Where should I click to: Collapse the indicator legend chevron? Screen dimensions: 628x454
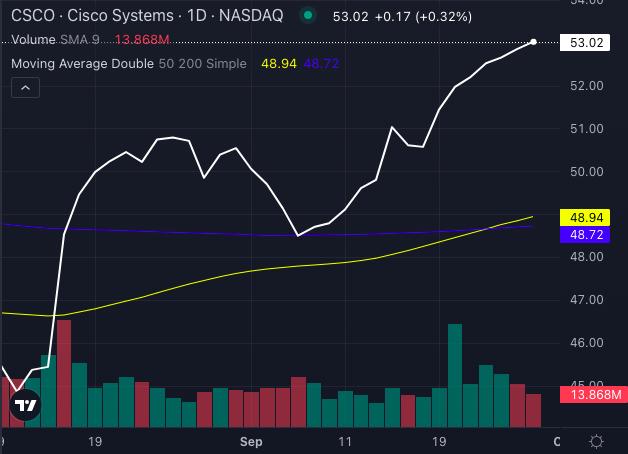pyautogui.click(x=26, y=89)
